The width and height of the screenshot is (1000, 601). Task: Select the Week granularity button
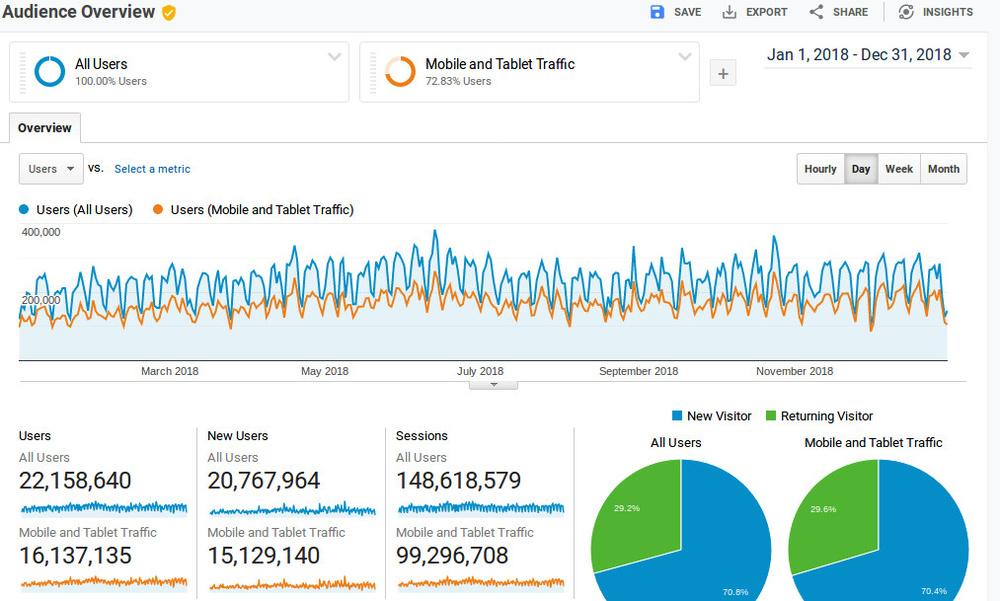(899, 169)
